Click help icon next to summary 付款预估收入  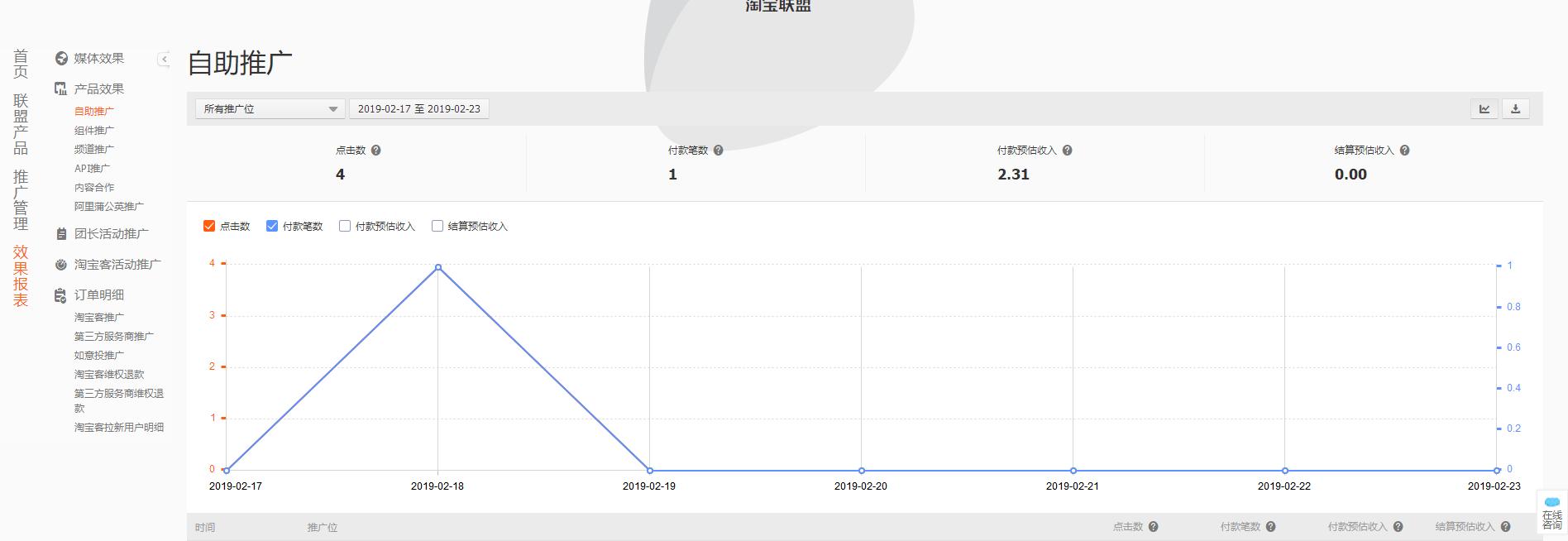1068,151
